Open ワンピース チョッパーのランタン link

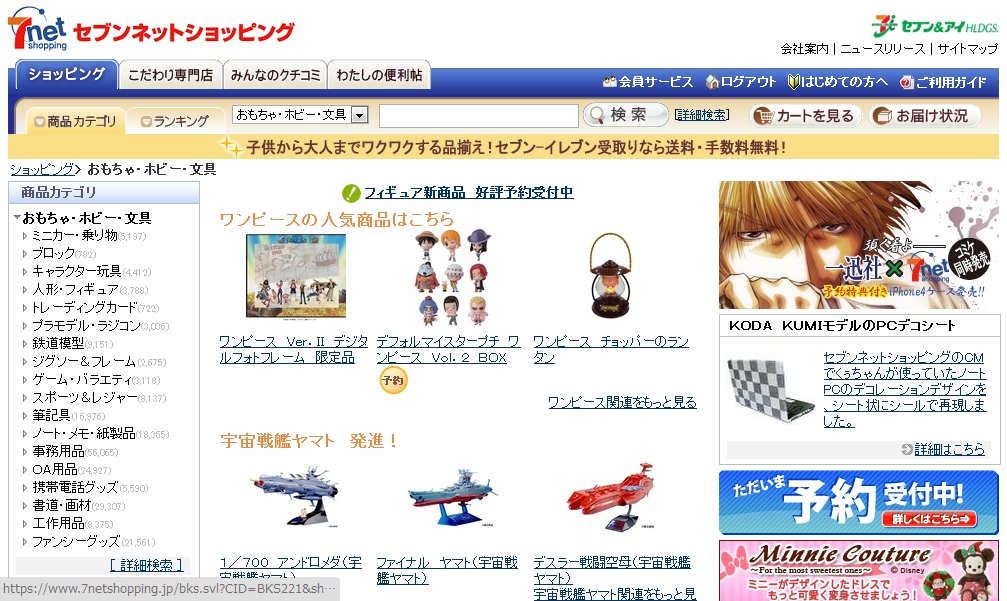coord(611,349)
